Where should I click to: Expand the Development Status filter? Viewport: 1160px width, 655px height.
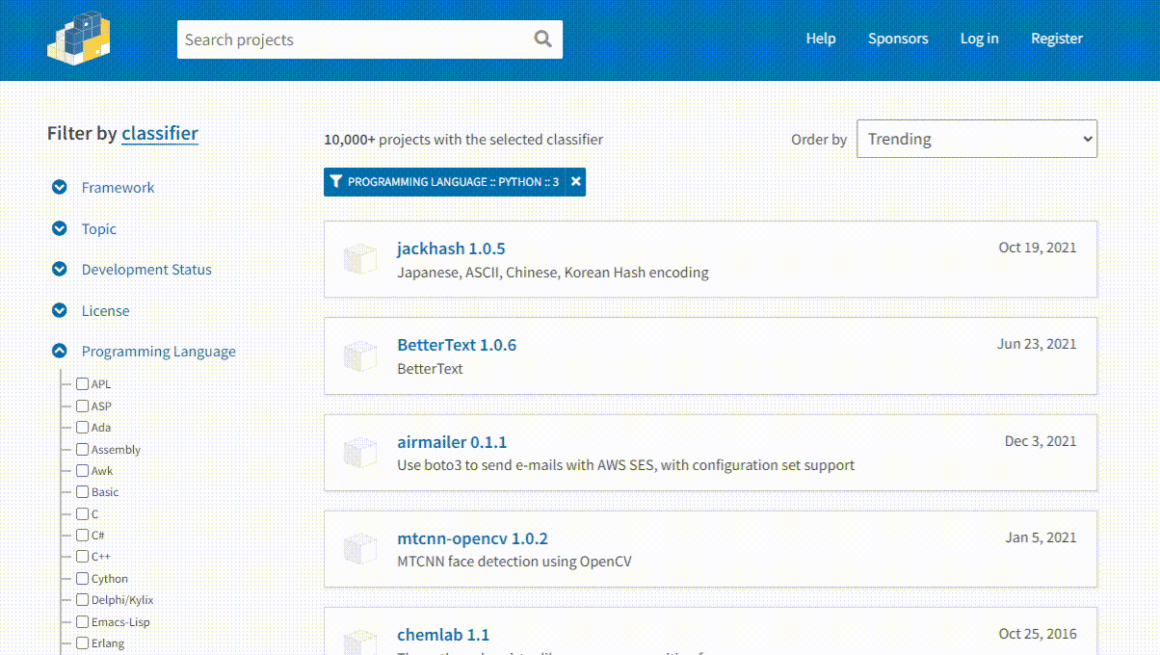(60, 269)
